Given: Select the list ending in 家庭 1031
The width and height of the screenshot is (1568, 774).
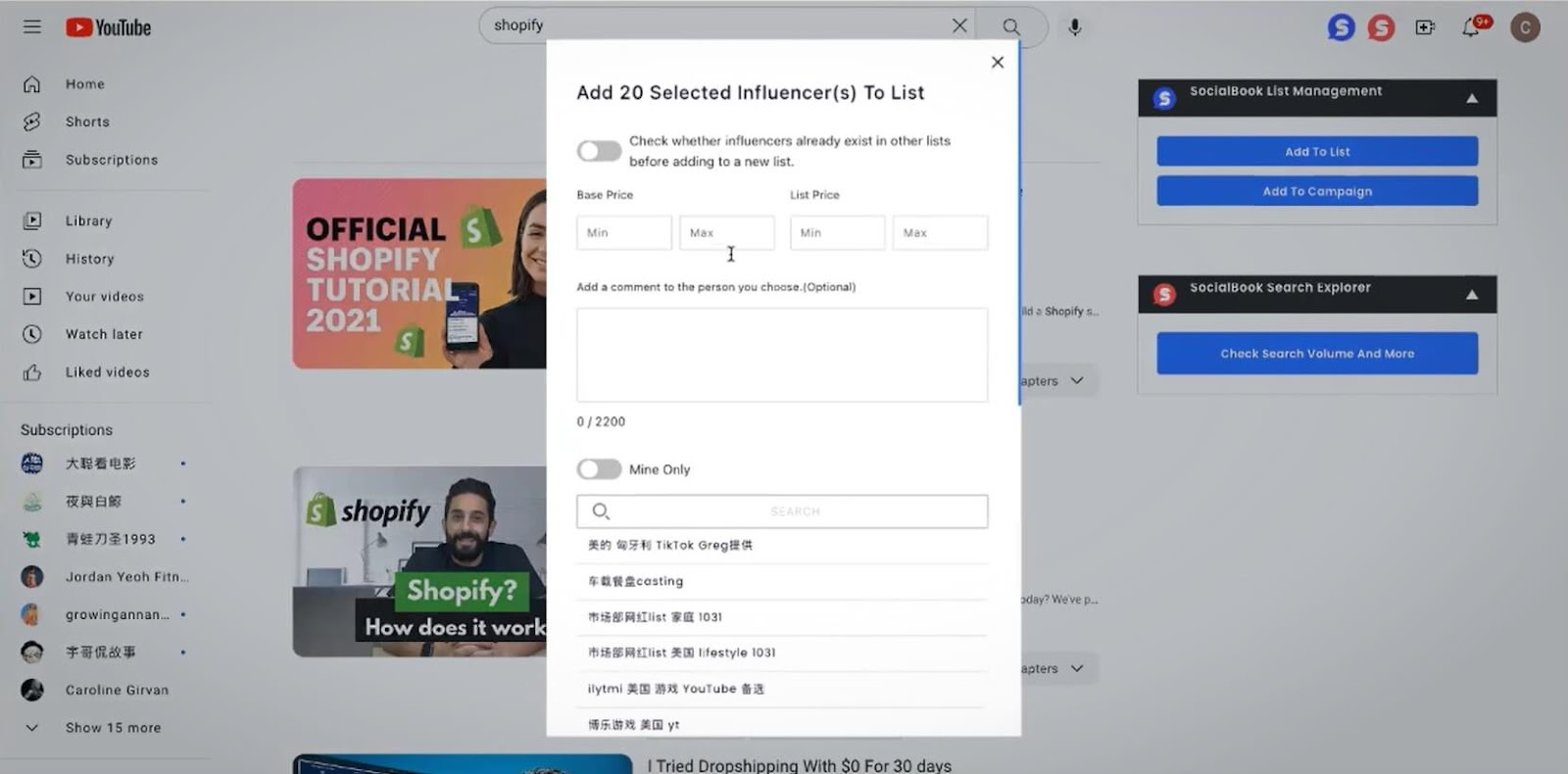Looking at the screenshot, I should click(782, 617).
